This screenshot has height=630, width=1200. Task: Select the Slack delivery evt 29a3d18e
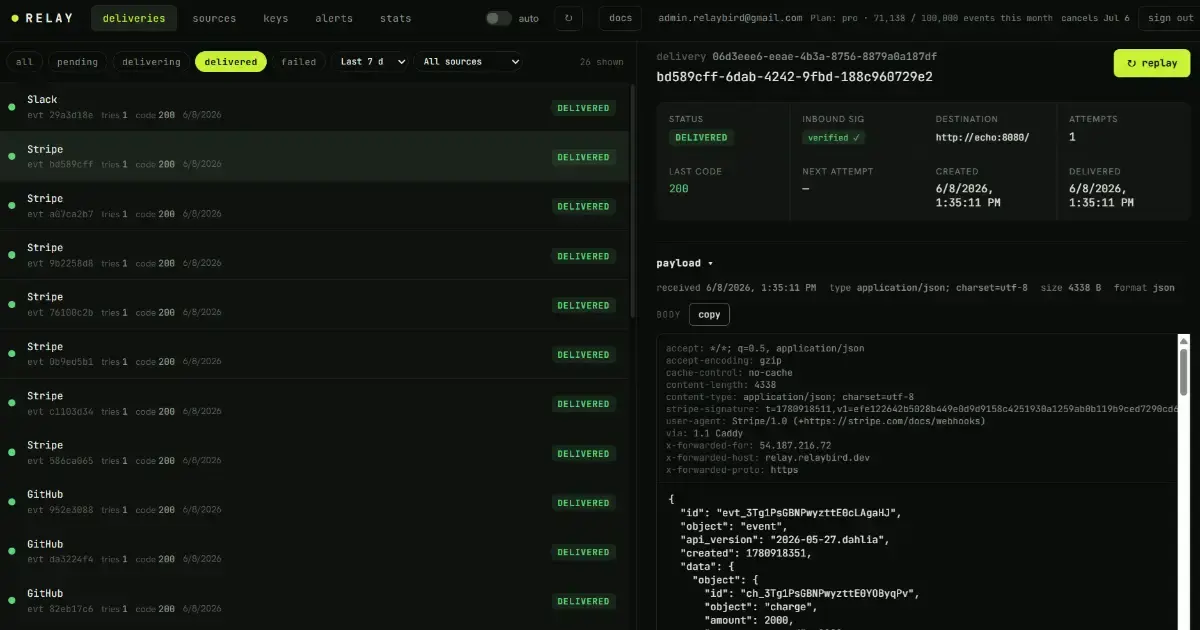click(315, 107)
